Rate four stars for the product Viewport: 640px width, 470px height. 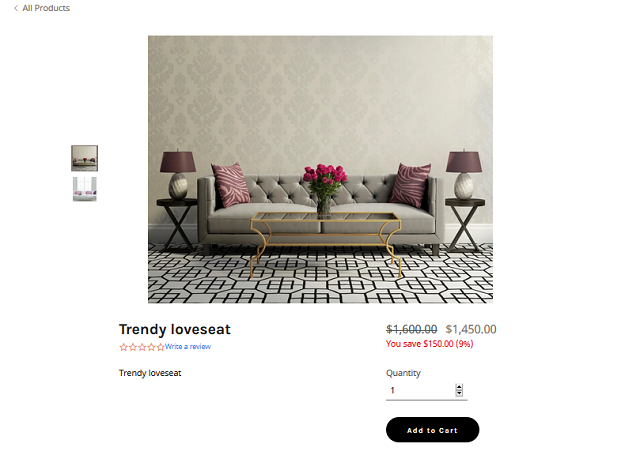(x=151, y=347)
